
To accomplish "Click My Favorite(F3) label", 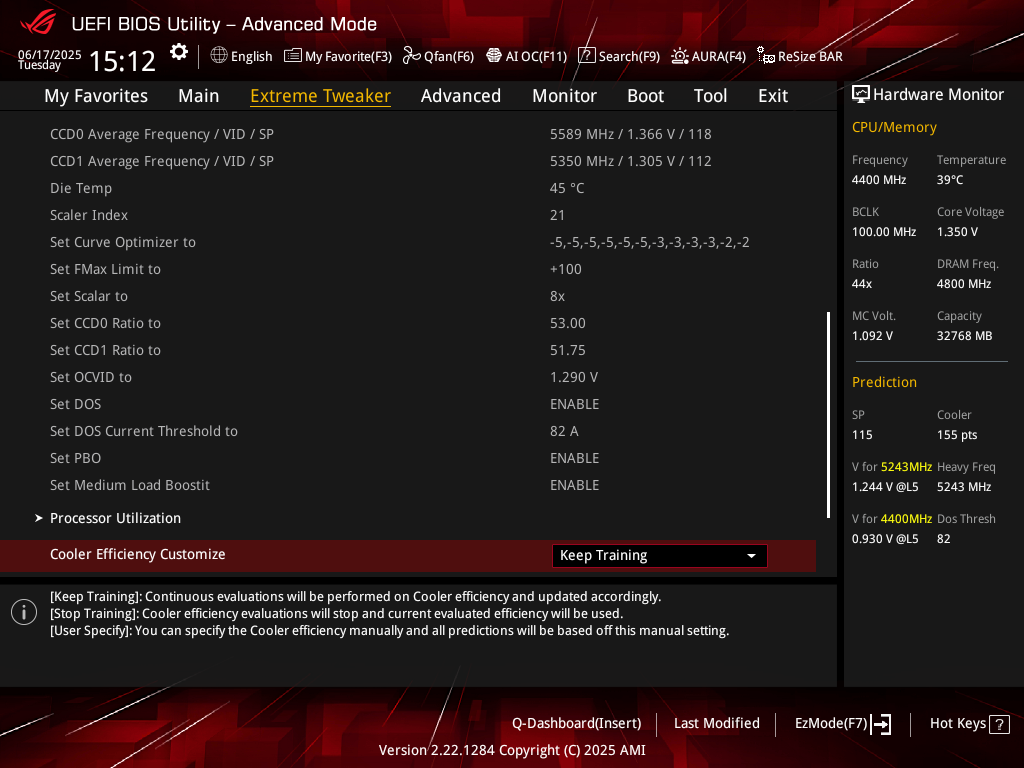I will (x=348, y=57).
